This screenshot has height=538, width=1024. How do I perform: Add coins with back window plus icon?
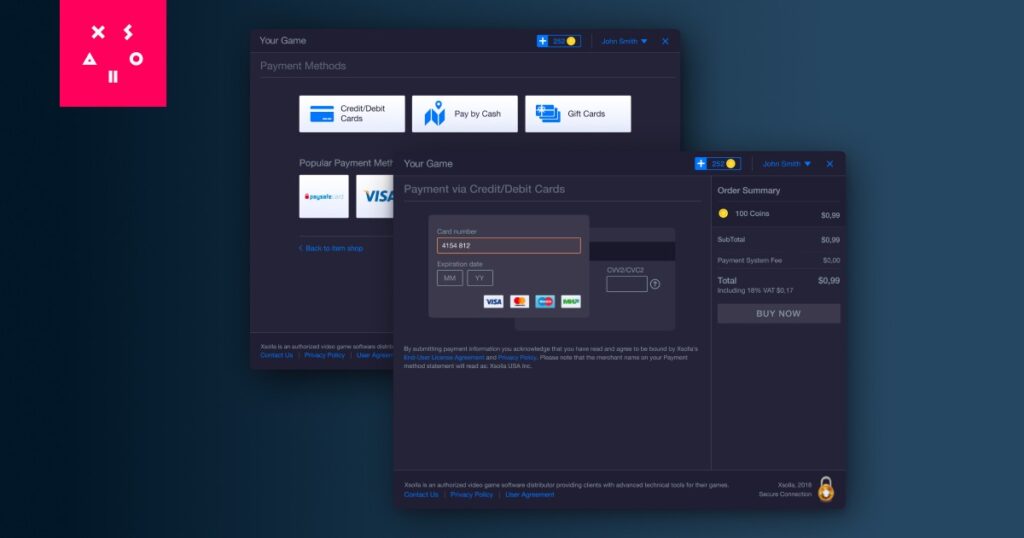543,41
